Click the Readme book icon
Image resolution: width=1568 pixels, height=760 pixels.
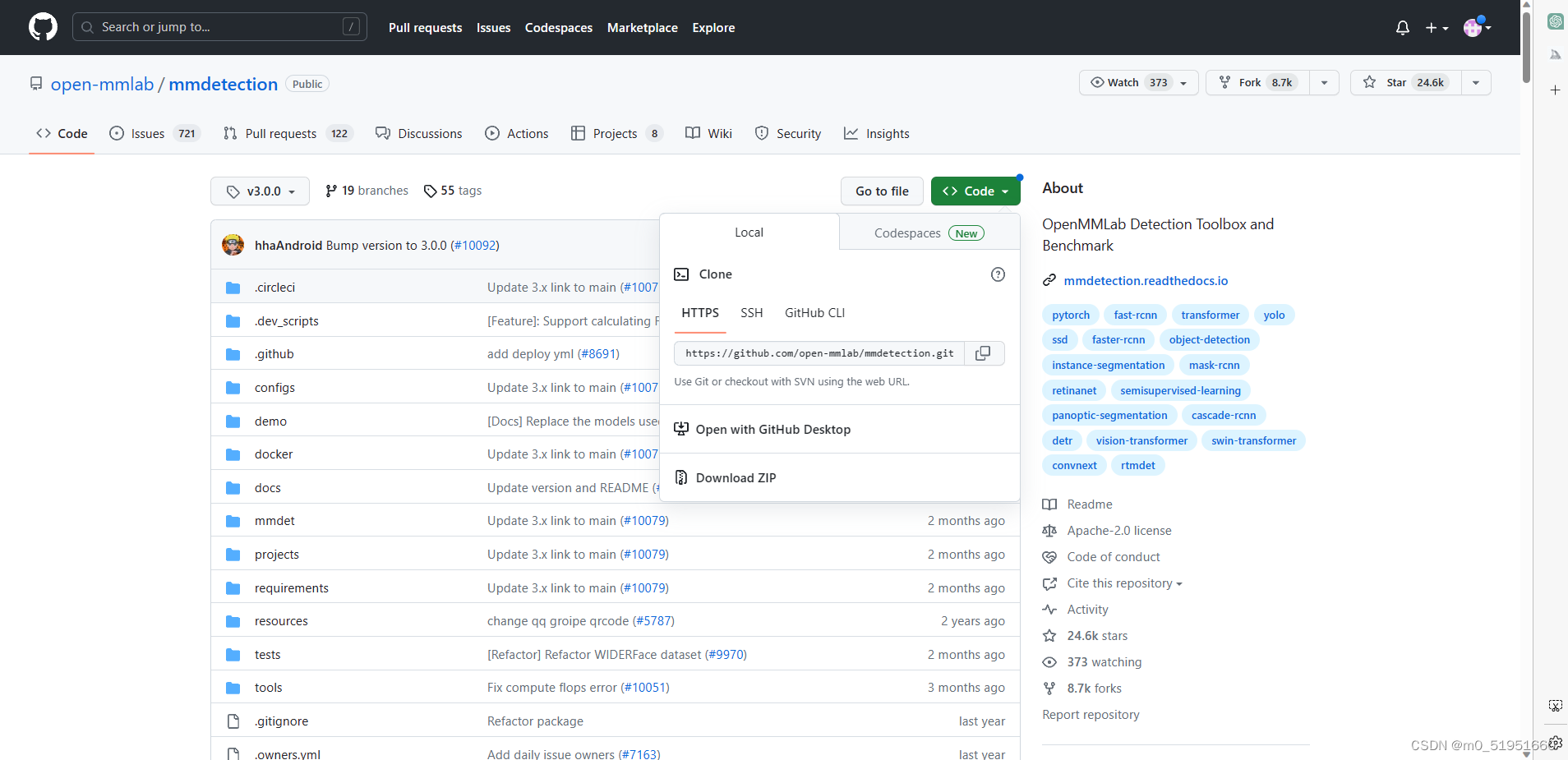(x=1049, y=504)
